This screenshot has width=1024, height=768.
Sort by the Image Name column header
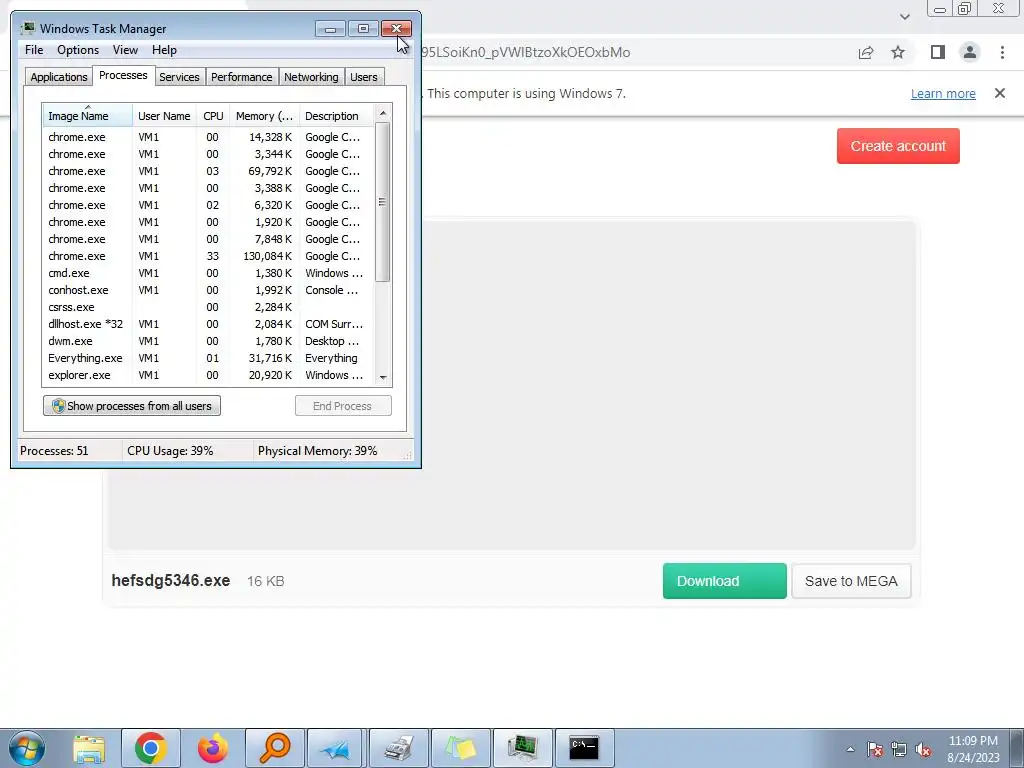(88, 116)
